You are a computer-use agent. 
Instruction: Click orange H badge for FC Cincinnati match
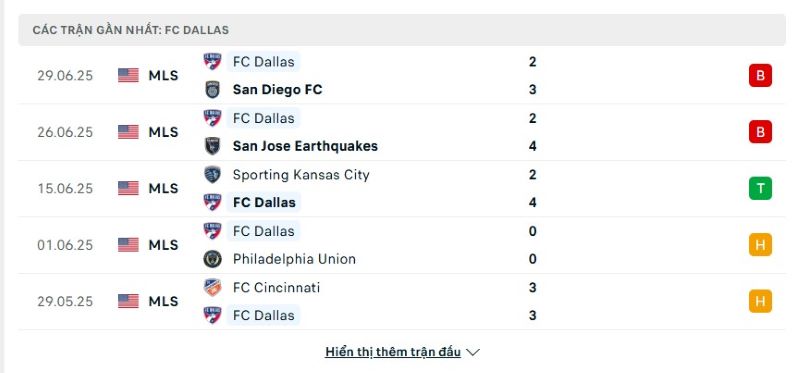tap(760, 301)
